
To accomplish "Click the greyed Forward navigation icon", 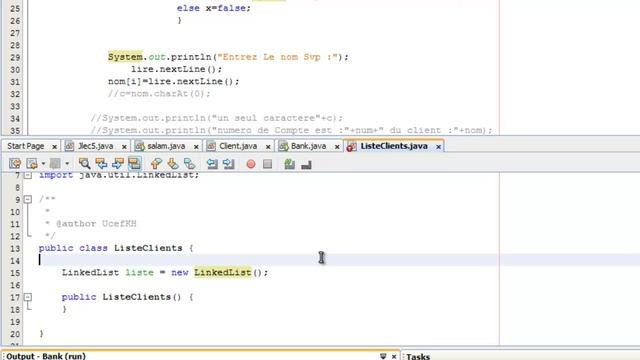I will [55, 164].
